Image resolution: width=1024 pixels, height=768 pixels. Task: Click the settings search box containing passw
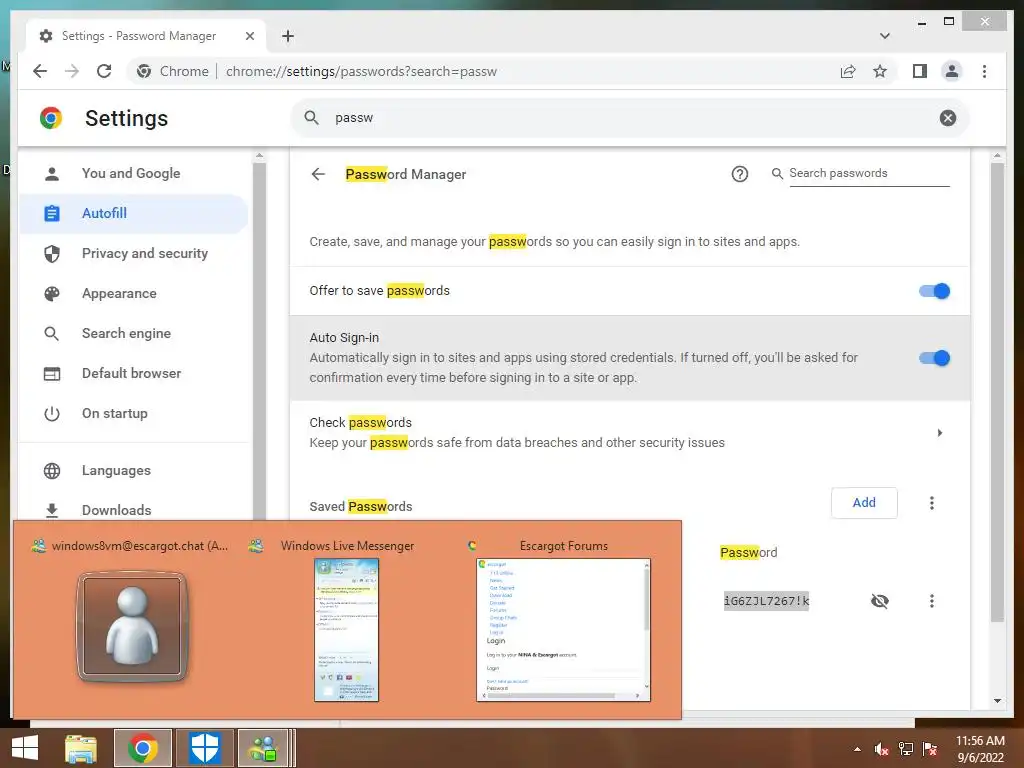click(630, 118)
